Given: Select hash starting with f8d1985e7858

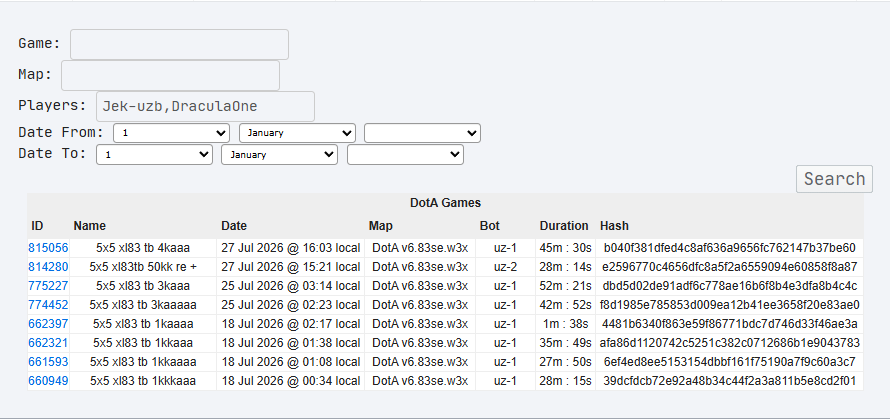Looking at the screenshot, I should [729, 305].
